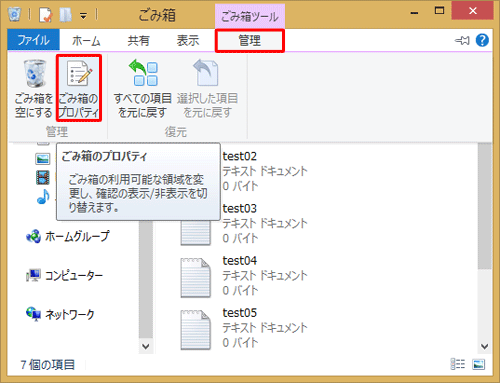Select the pictures library icon in navigation pane
Image resolution: width=500 pixels, height=383 pixels.
coord(43,159)
